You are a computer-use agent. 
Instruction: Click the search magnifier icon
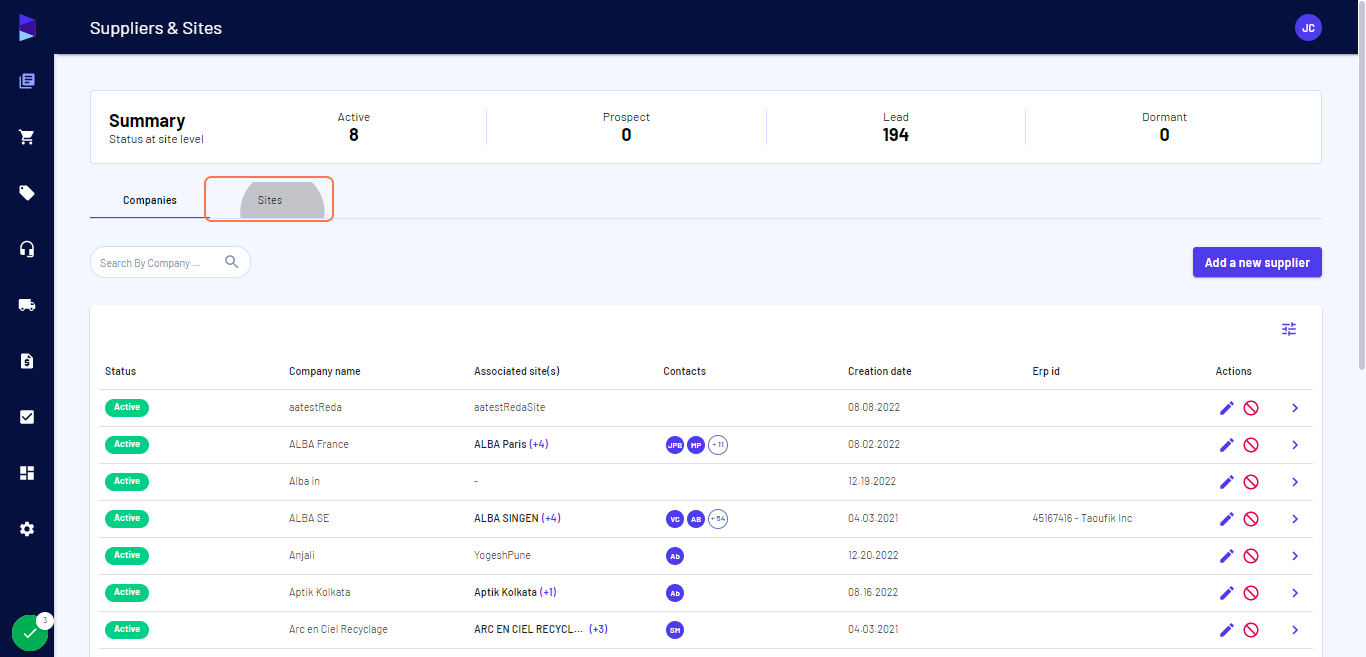click(232, 262)
